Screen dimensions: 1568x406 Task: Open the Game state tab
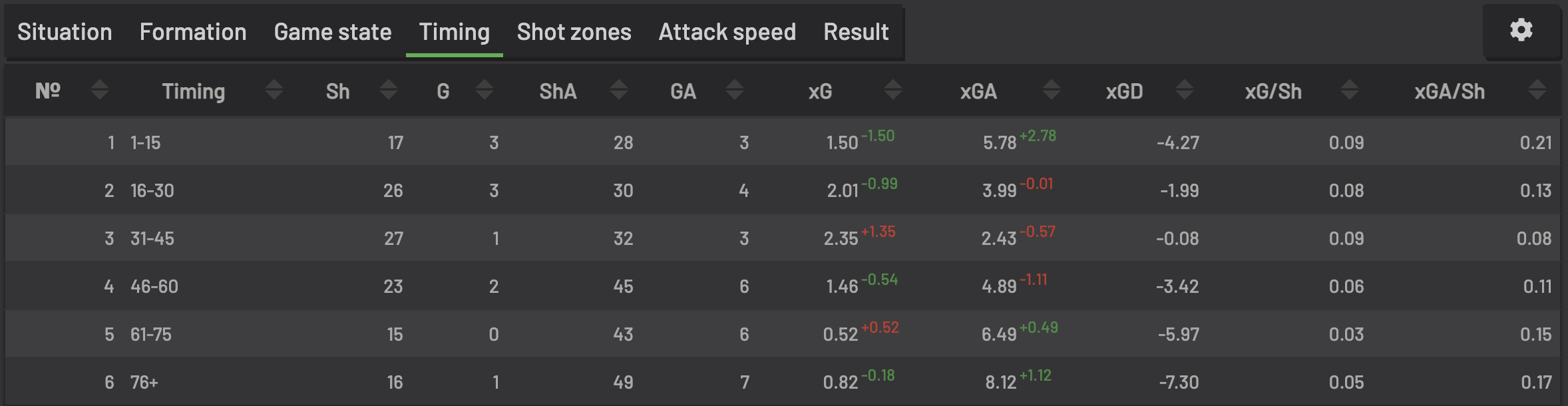pyautogui.click(x=333, y=32)
